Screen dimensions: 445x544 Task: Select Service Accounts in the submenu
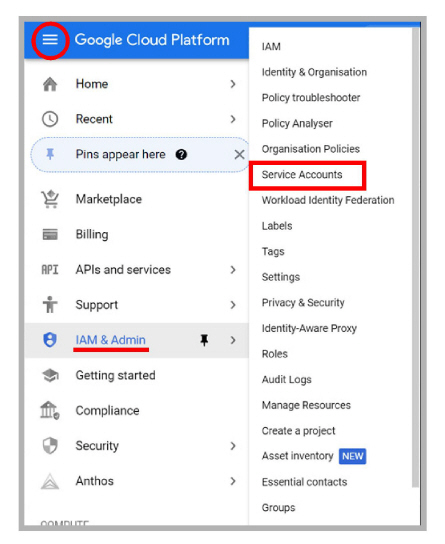(302, 175)
